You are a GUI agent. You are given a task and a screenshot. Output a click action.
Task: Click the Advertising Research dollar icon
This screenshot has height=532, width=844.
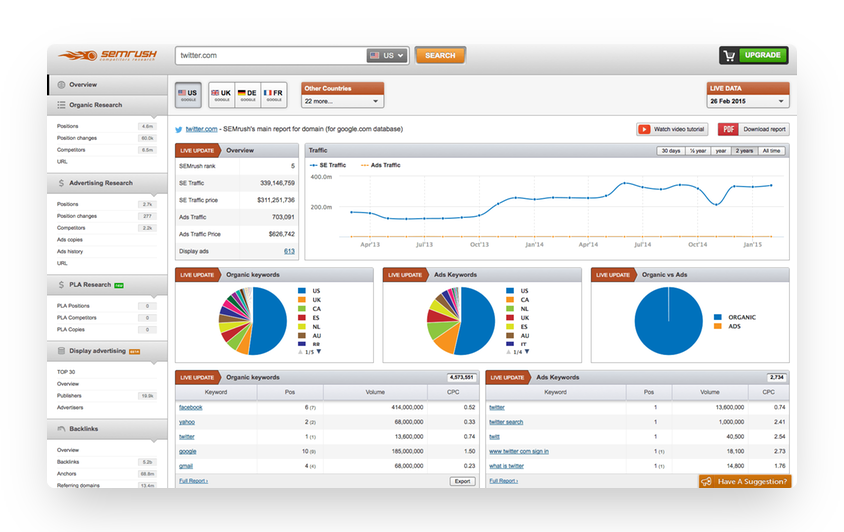tap(61, 183)
